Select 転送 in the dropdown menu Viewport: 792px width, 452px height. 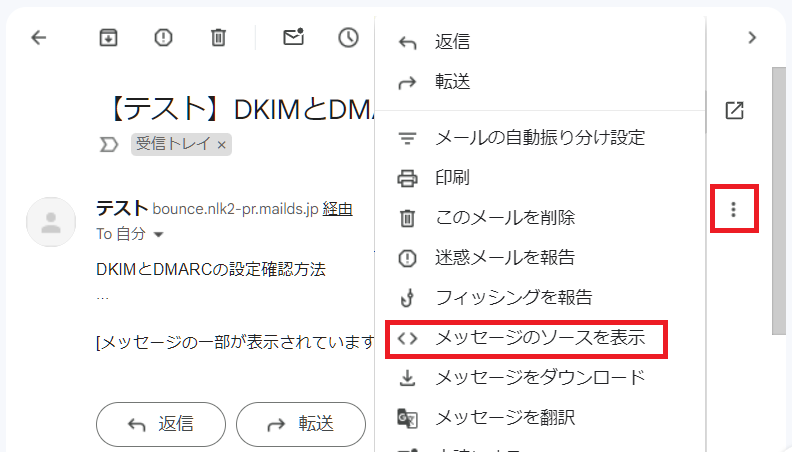540,82
